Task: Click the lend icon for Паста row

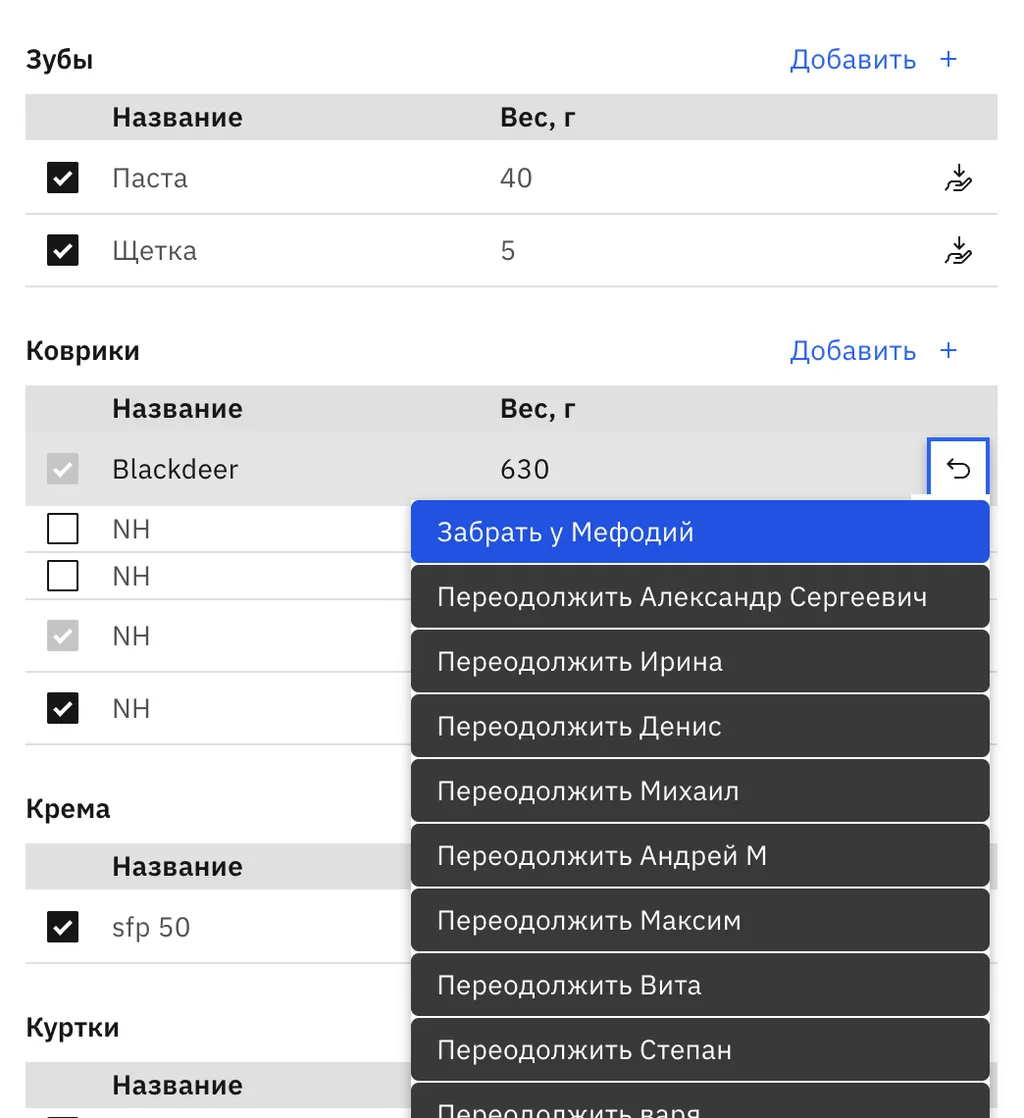Action: coord(958,178)
